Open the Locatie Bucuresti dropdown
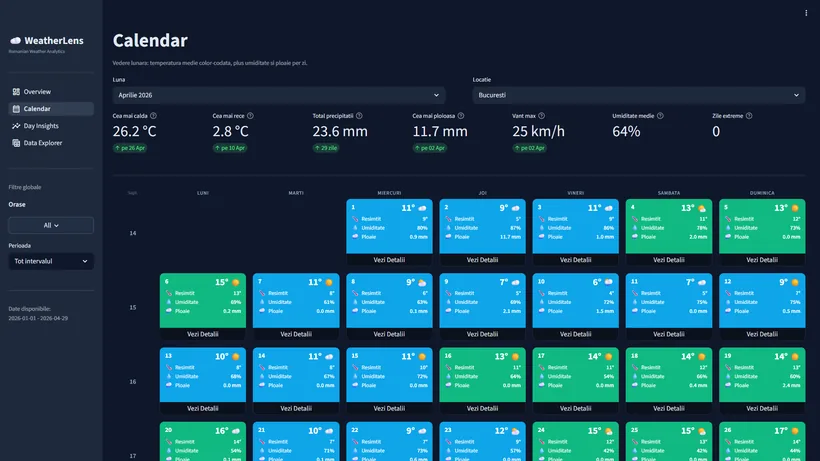The width and height of the screenshot is (820, 461). click(x=639, y=95)
